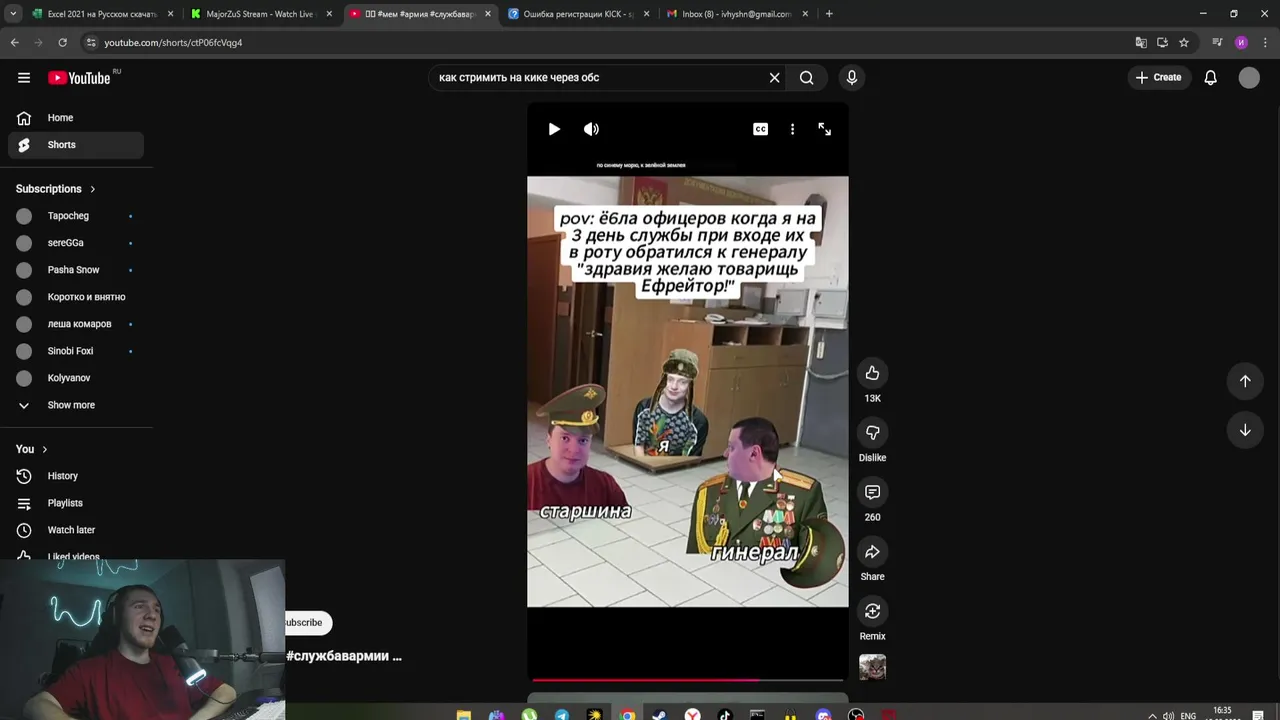
Task: Open the tab search dropdown
Action: click(x=13, y=14)
